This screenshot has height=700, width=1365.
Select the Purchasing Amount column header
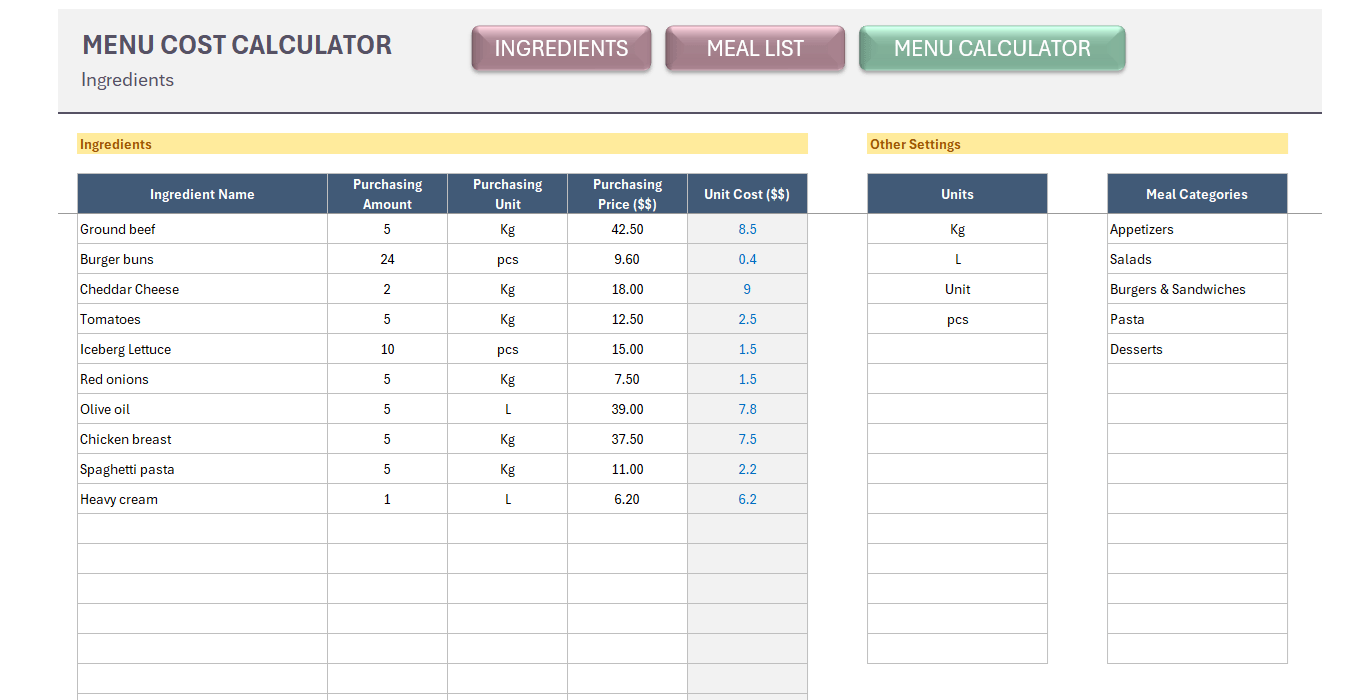387,194
